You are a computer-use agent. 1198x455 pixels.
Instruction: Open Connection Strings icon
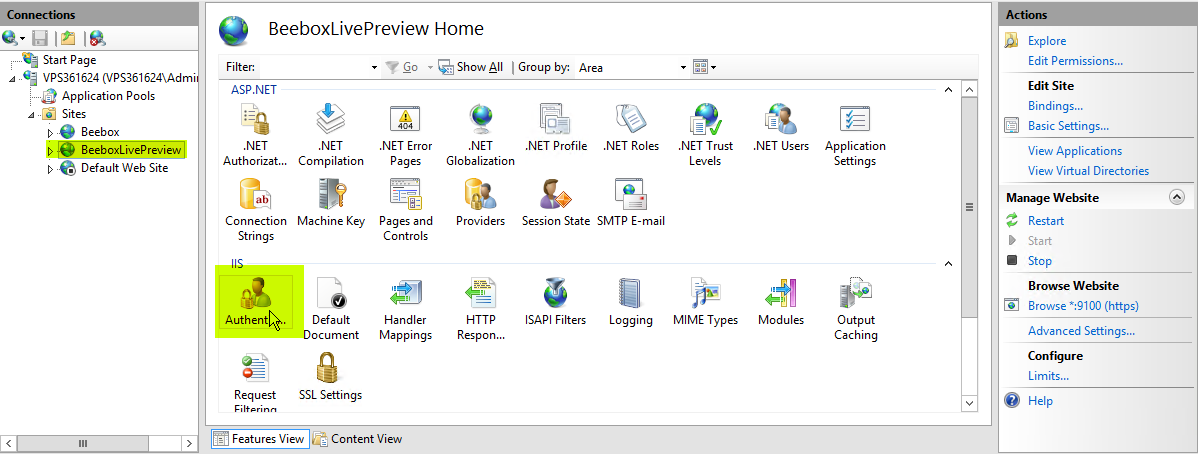pyautogui.click(x=255, y=209)
